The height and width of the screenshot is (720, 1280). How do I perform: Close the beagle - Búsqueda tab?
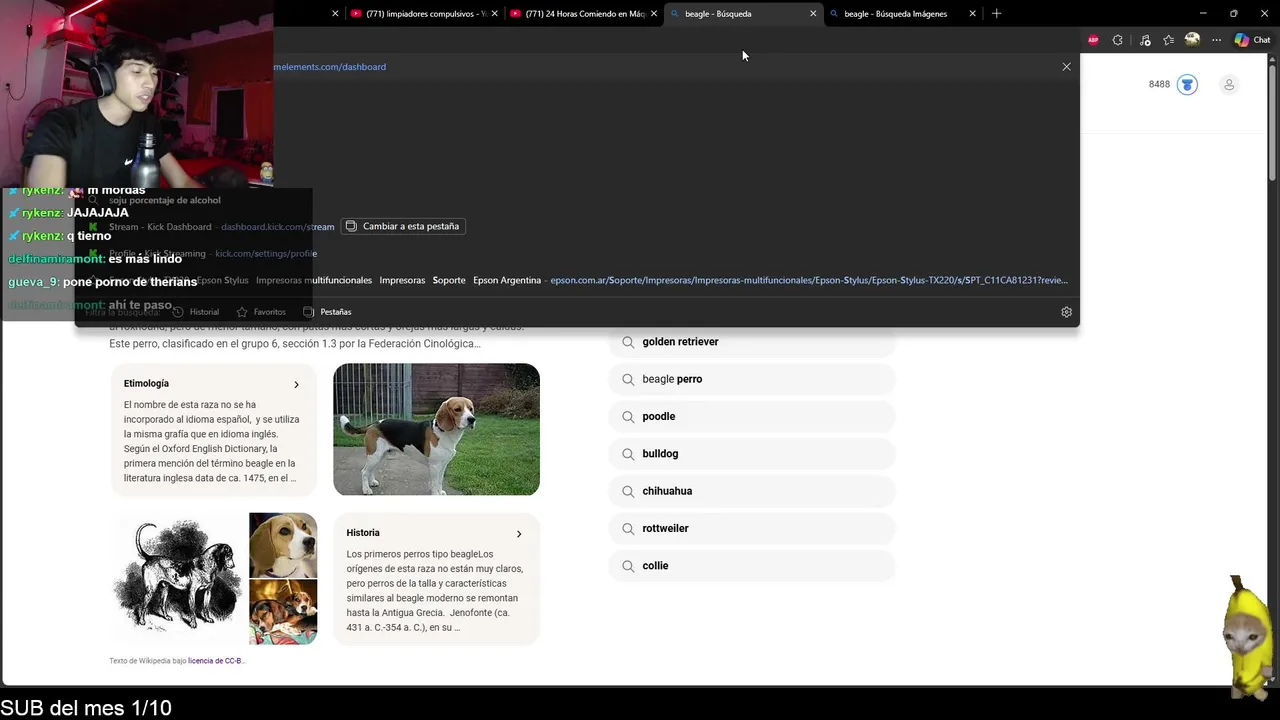coord(813,14)
